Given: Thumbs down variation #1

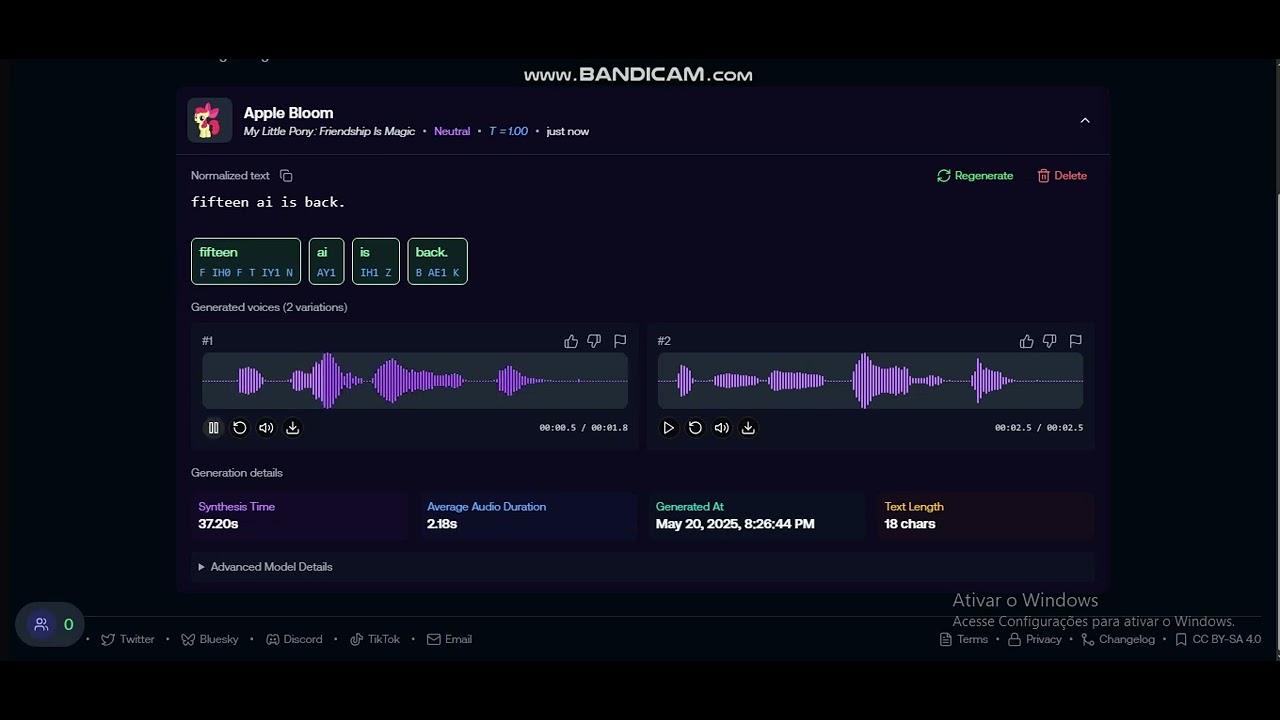Looking at the screenshot, I should tap(594, 341).
